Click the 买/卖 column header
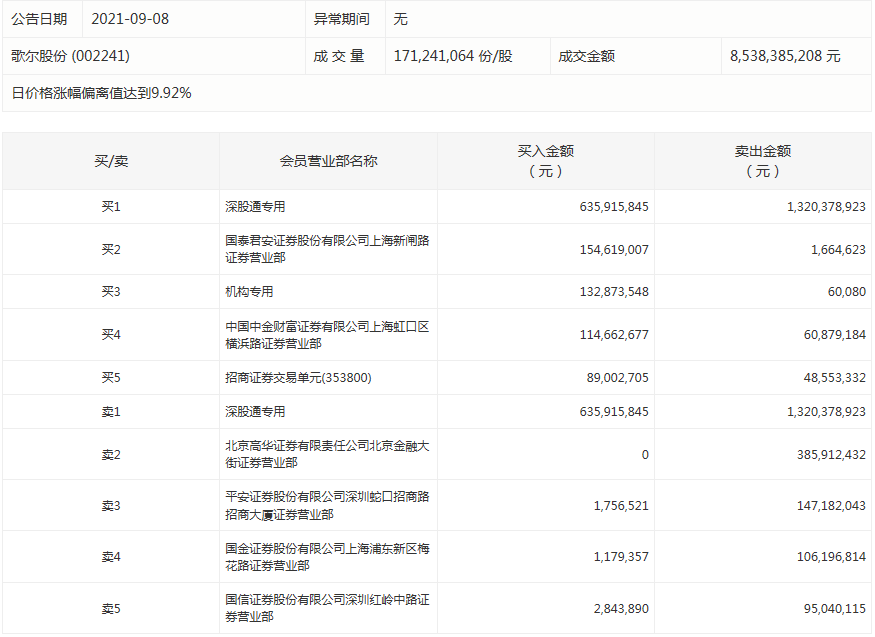 111,161
